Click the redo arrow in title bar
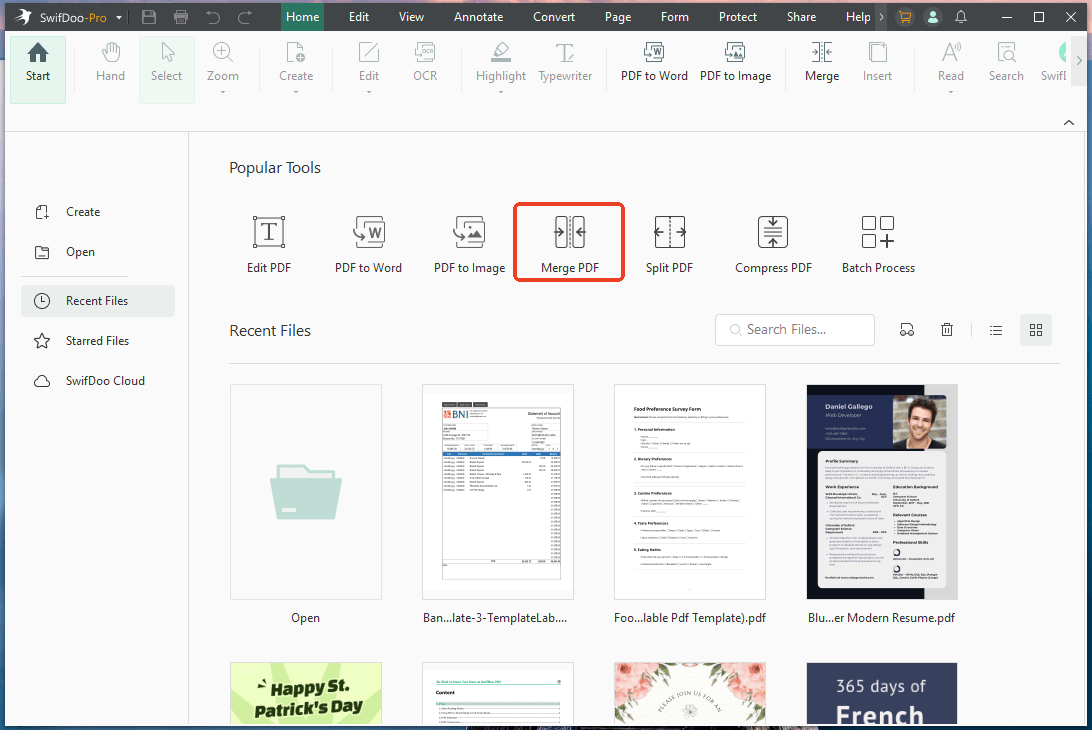 pyautogui.click(x=244, y=17)
